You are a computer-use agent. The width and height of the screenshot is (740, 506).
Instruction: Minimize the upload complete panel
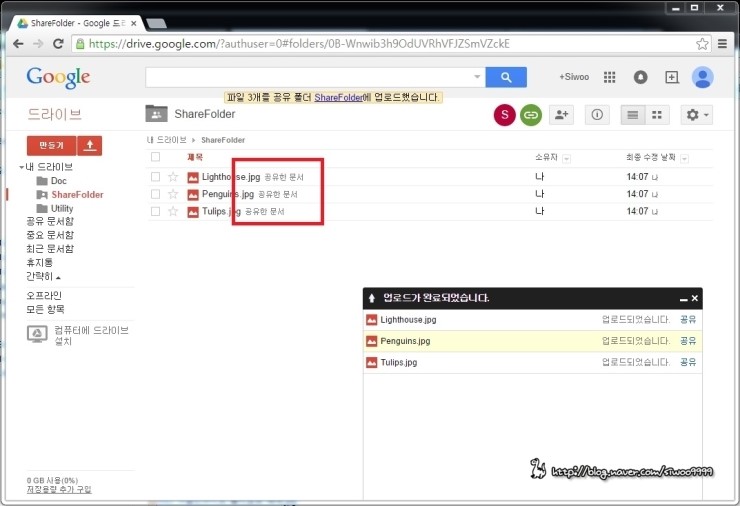point(683,299)
